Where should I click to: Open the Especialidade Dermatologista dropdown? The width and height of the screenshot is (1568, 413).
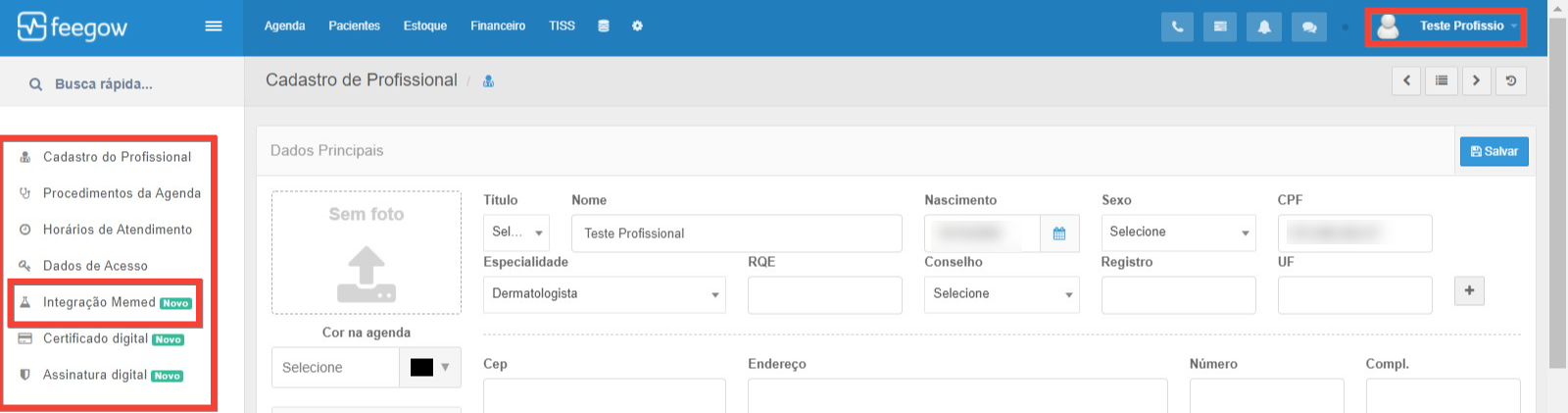[x=605, y=294]
